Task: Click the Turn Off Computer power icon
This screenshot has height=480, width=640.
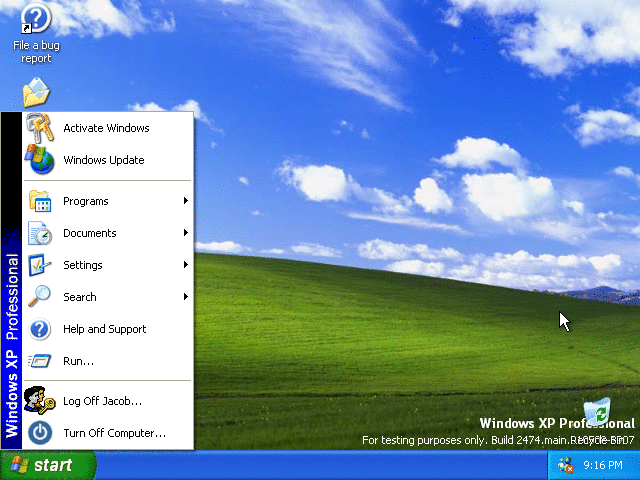Action: [40, 433]
